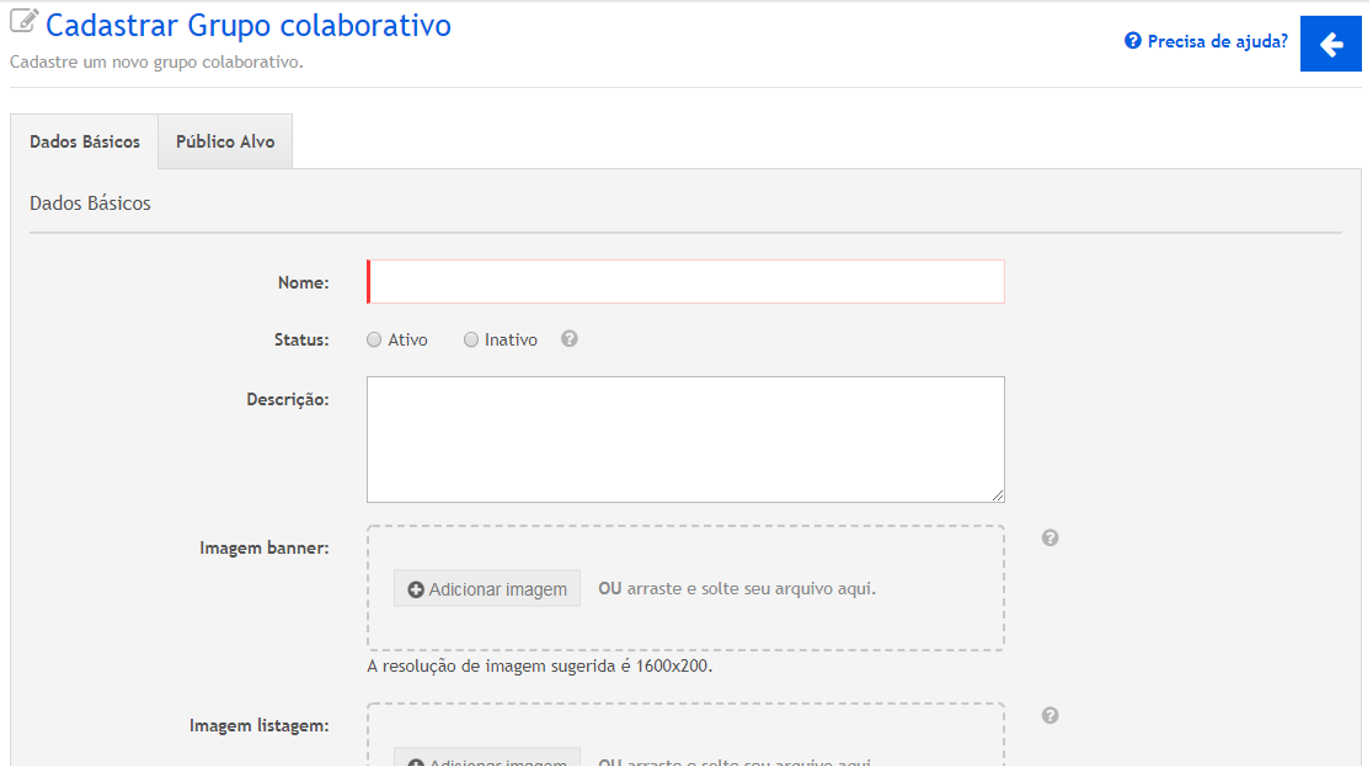
Task: Go back using the blue arrow button
Action: click(x=1330, y=44)
